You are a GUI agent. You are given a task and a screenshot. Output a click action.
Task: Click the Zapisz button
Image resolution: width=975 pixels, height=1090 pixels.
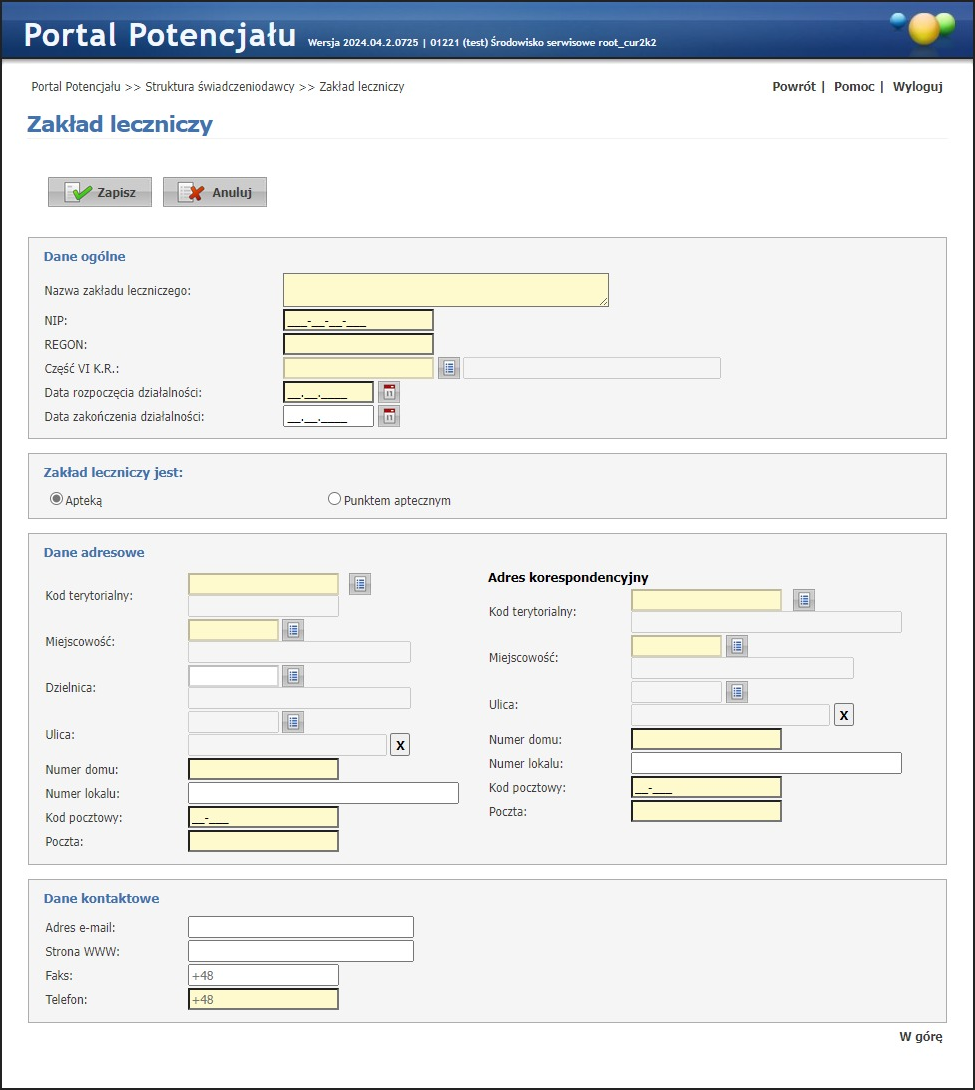pos(100,192)
